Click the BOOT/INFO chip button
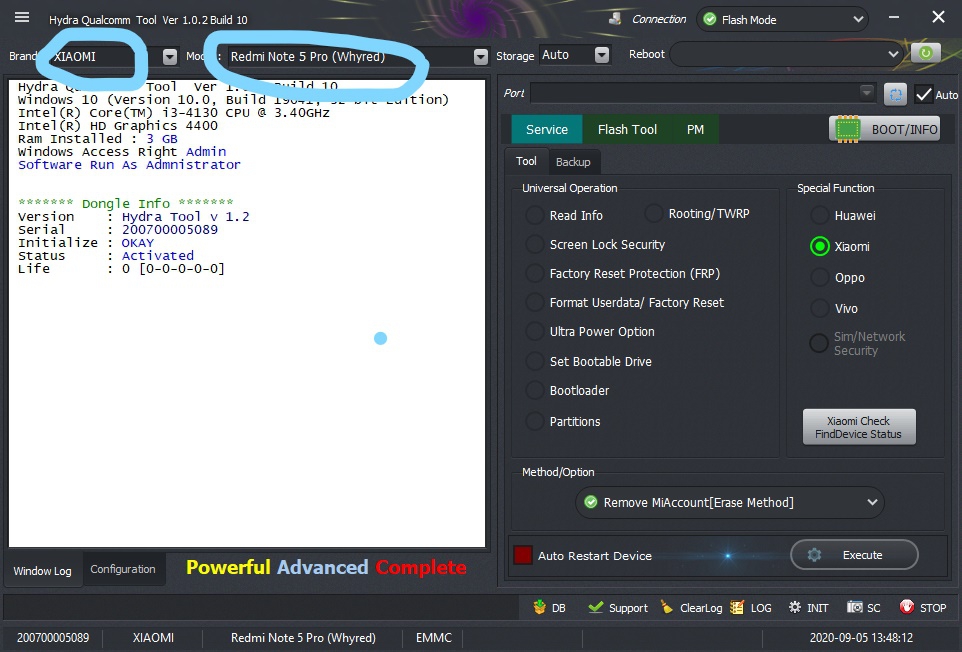Image resolution: width=962 pixels, height=652 pixels. (x=885, y=129)
